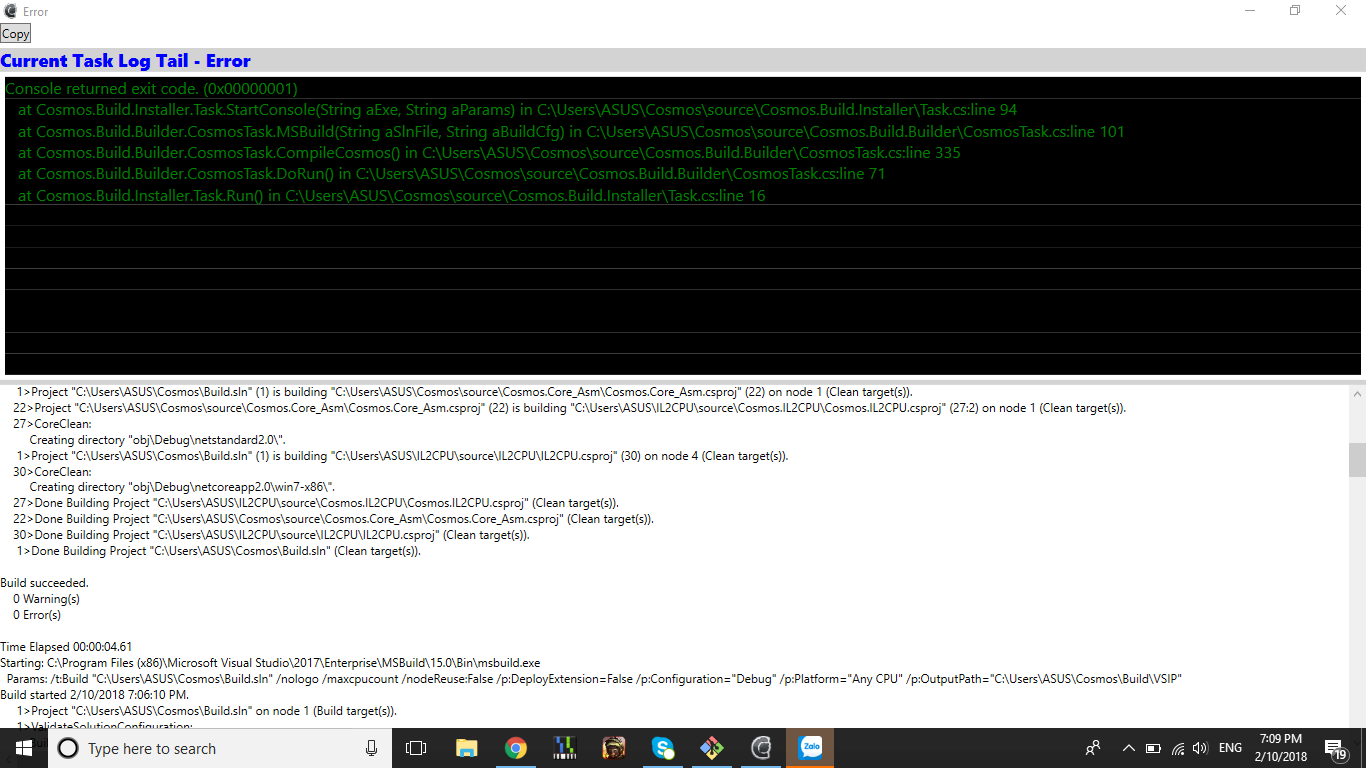Open the clock showing 7:09 PM

coord(1281,748)
